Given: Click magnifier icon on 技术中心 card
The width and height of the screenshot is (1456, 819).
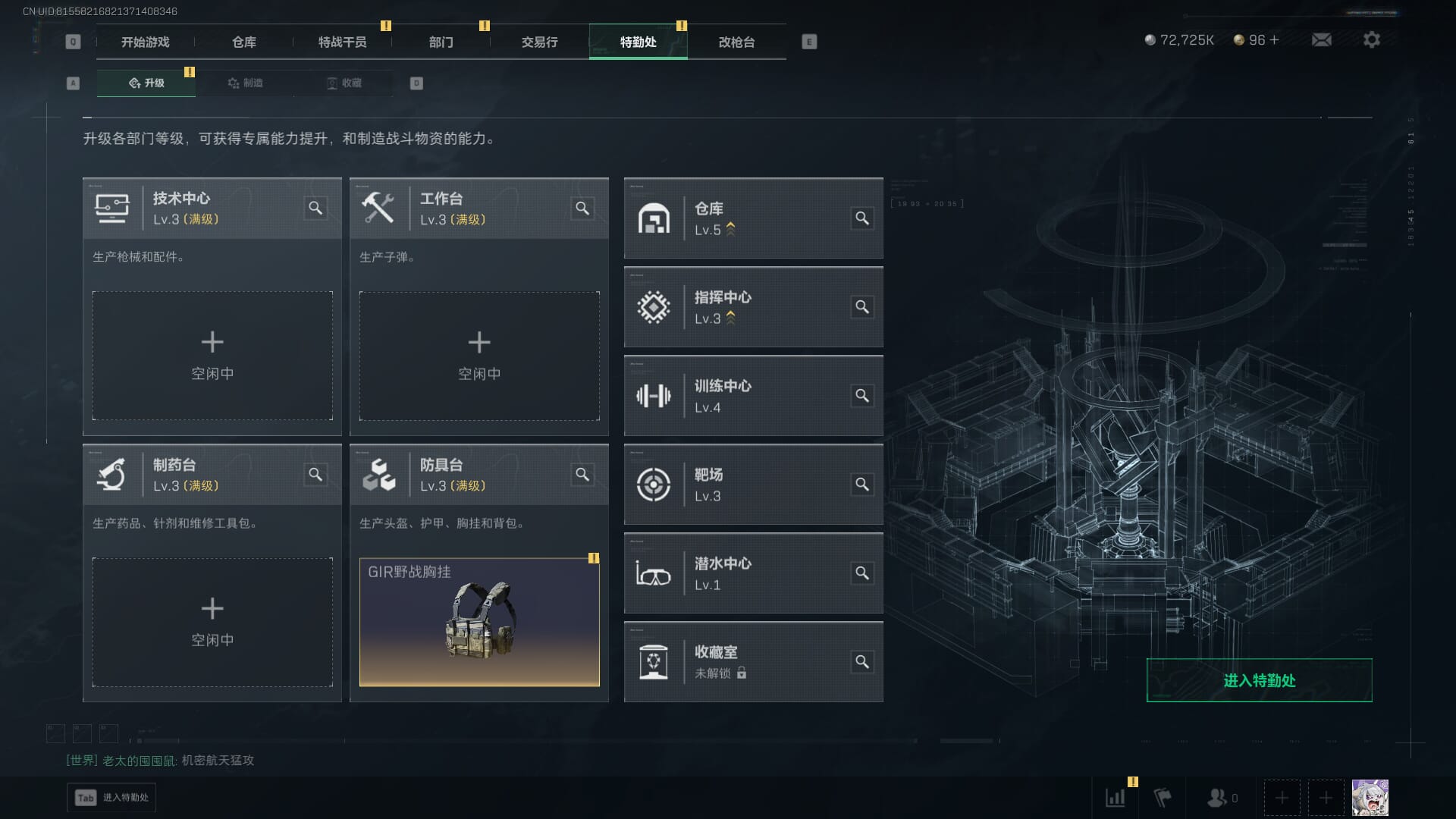Looking at the screenshot, I should [315, 208].
